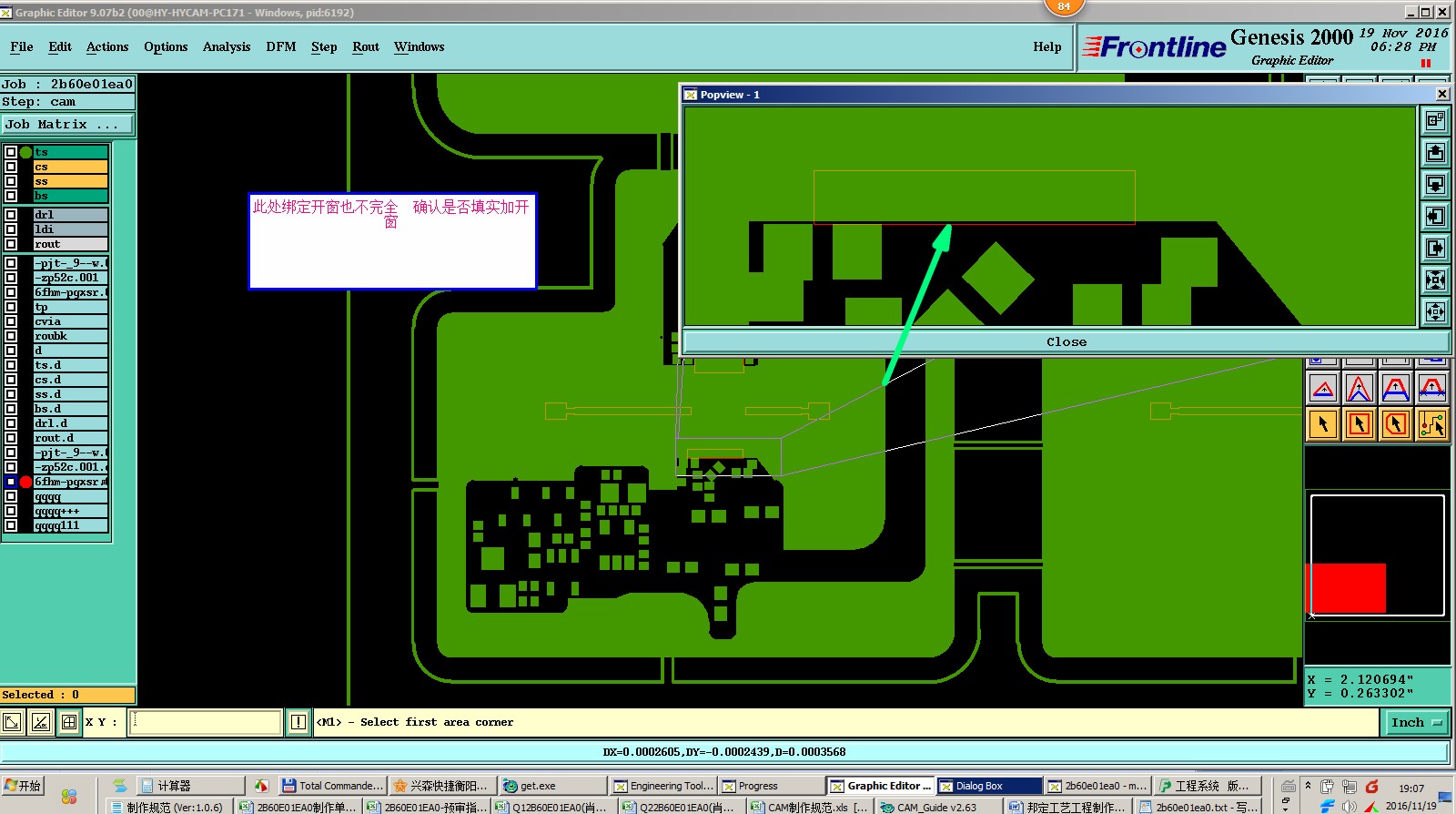Click the red color dot in layer list

[x=25, y=482]
